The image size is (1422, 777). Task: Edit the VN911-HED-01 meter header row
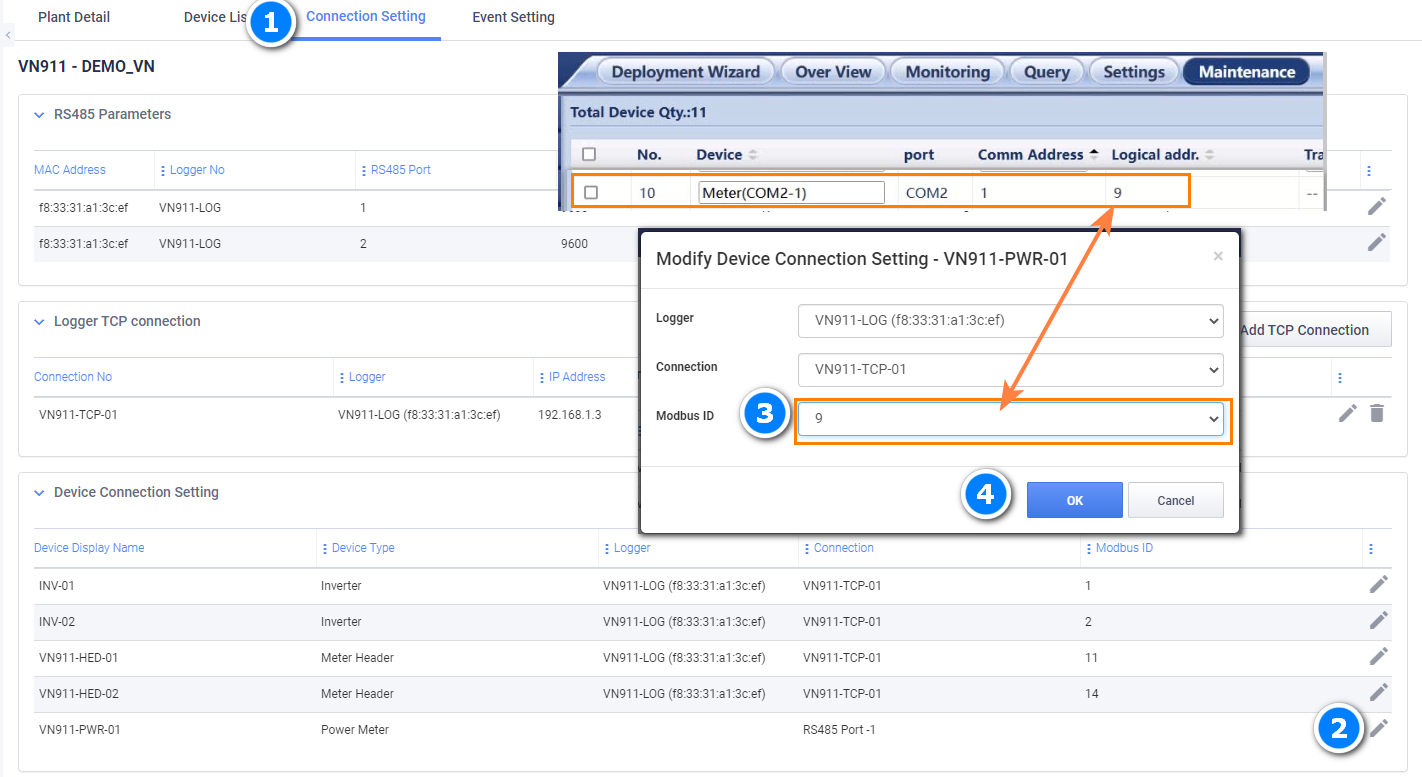[x=1377, y=656]
